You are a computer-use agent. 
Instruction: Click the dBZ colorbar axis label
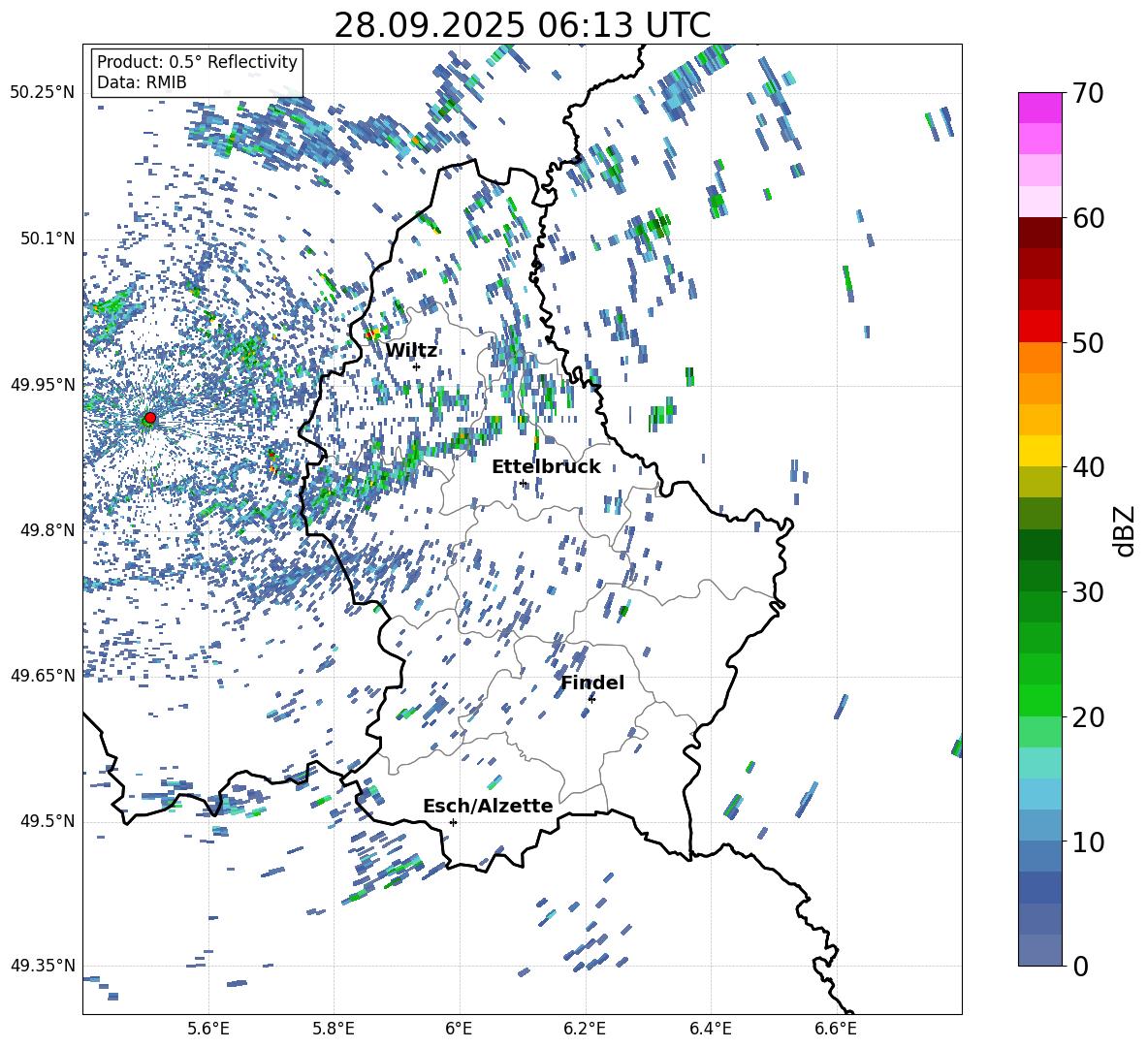click(1124, 530)
